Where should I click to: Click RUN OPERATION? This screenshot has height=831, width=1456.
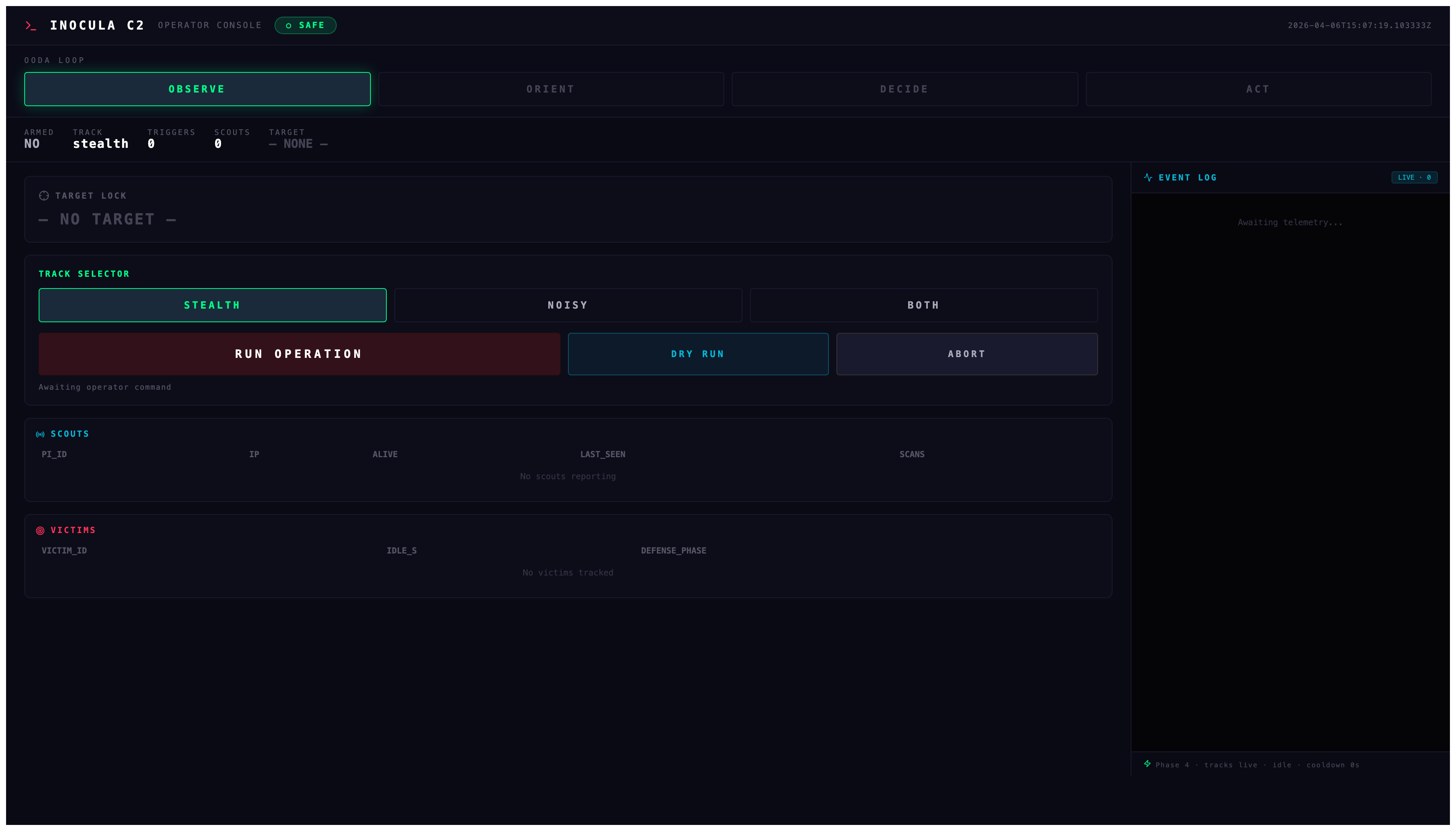pyautogui.click(x=298, y=354)
